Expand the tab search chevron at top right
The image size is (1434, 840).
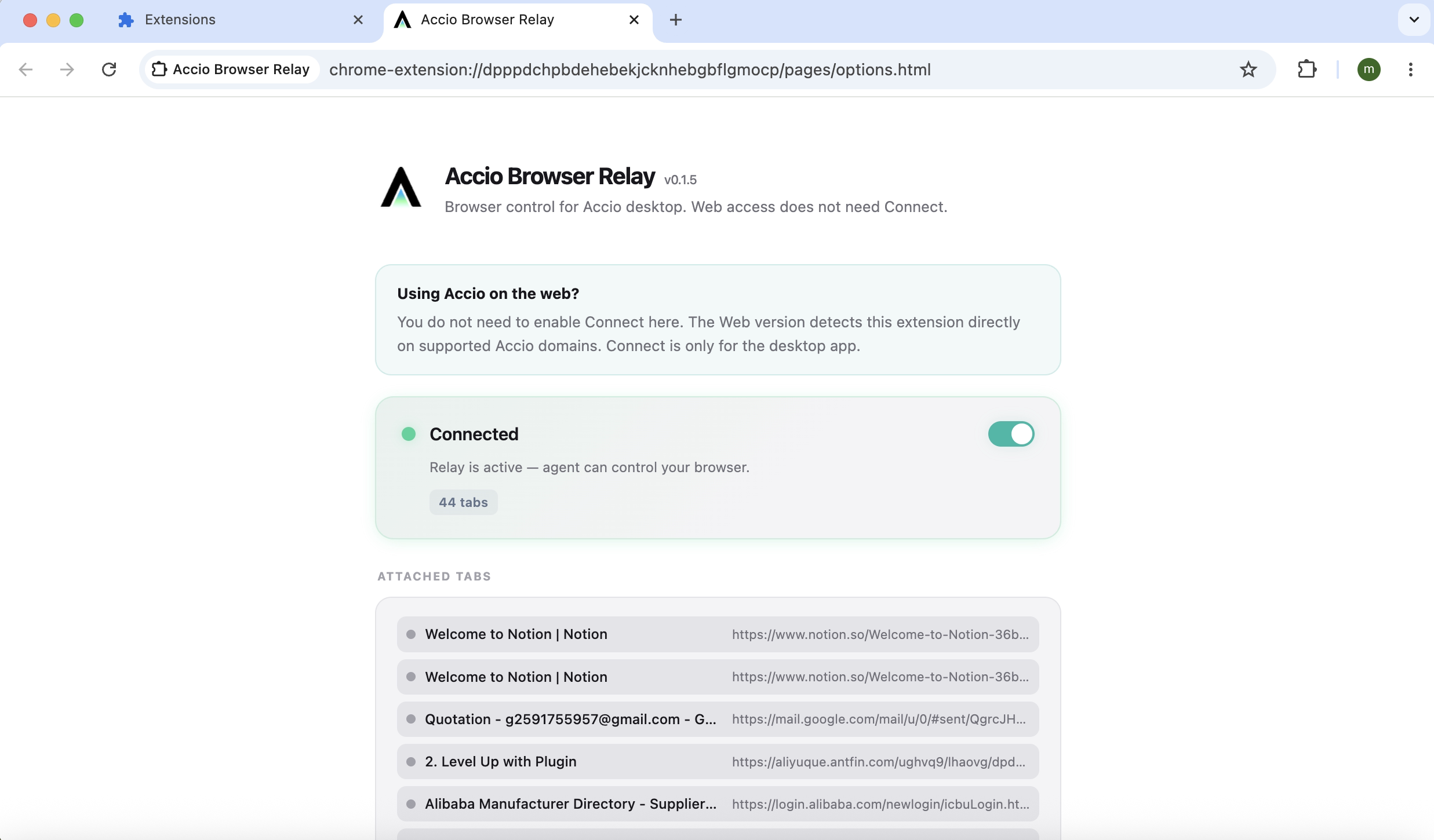coord(1414,20)
